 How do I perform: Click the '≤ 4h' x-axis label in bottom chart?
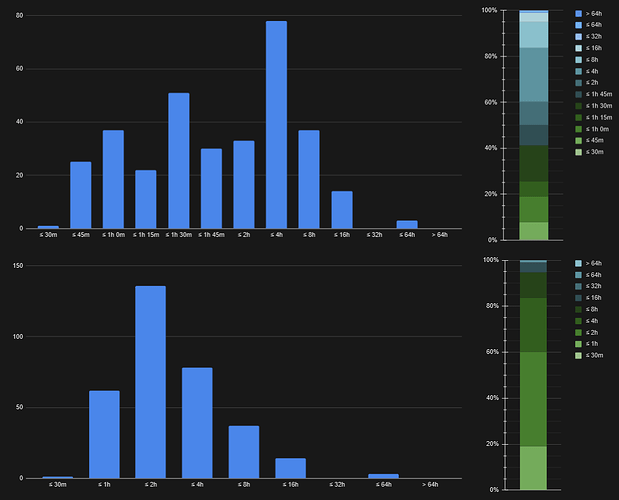(x=197, y=485)
